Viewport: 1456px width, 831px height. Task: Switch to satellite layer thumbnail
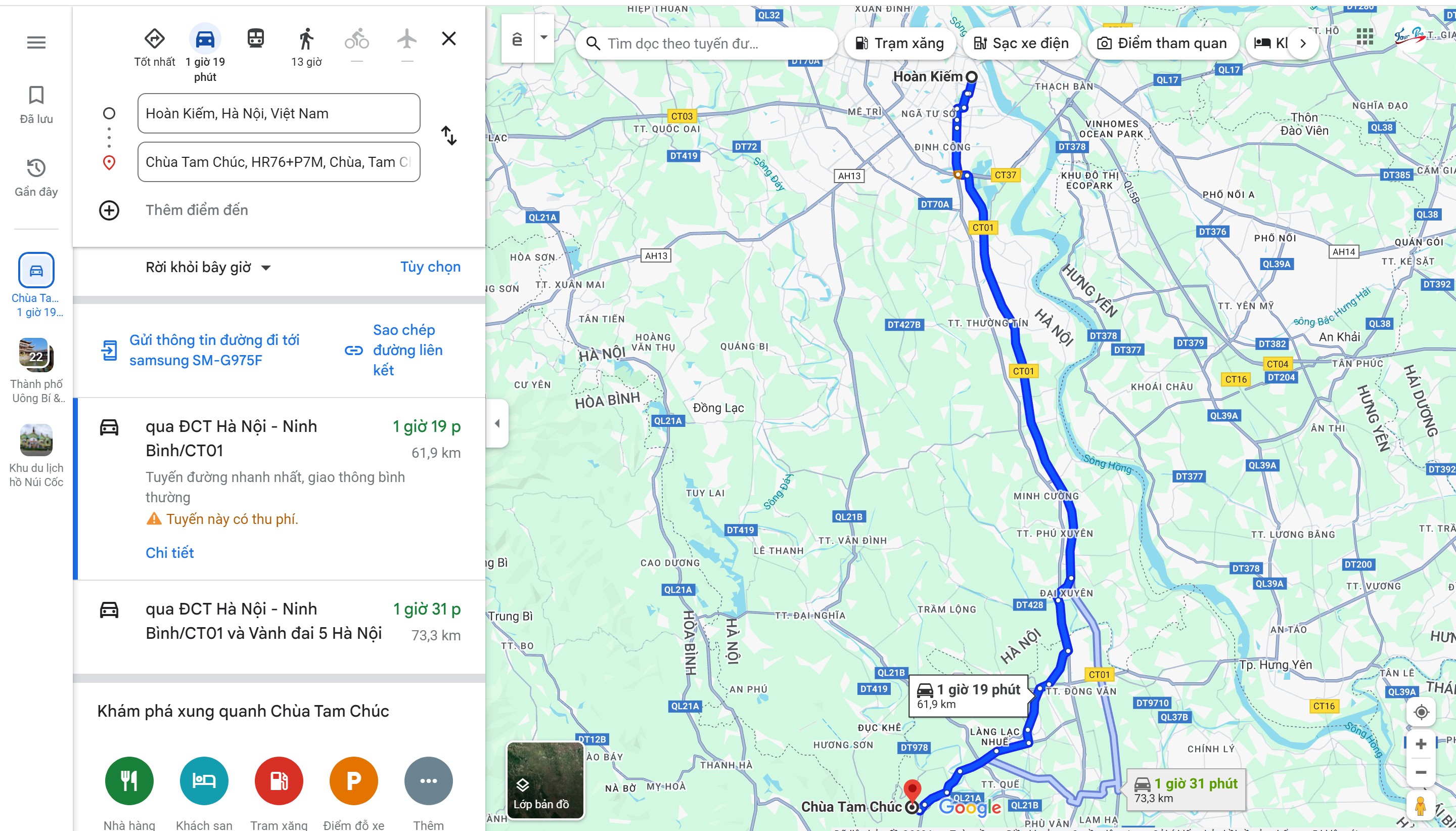(544, 779)
